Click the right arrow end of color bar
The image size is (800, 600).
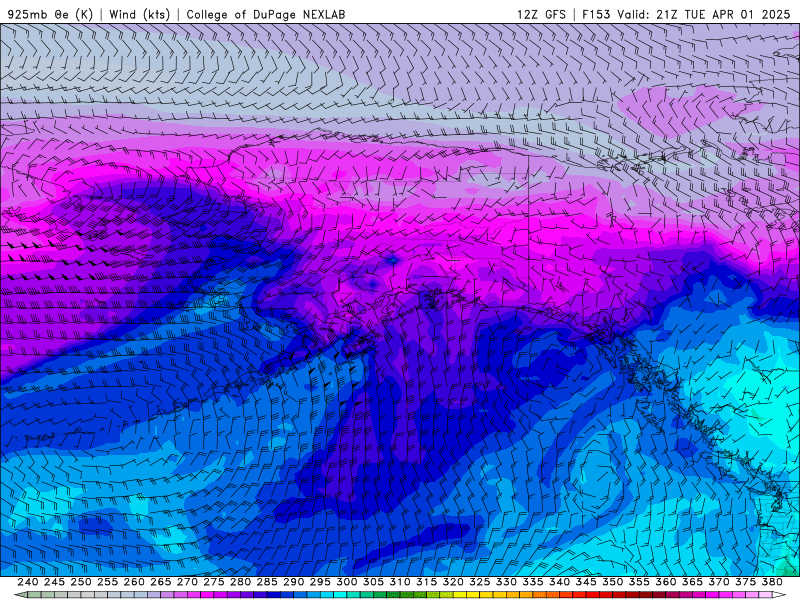pos(779,595)
